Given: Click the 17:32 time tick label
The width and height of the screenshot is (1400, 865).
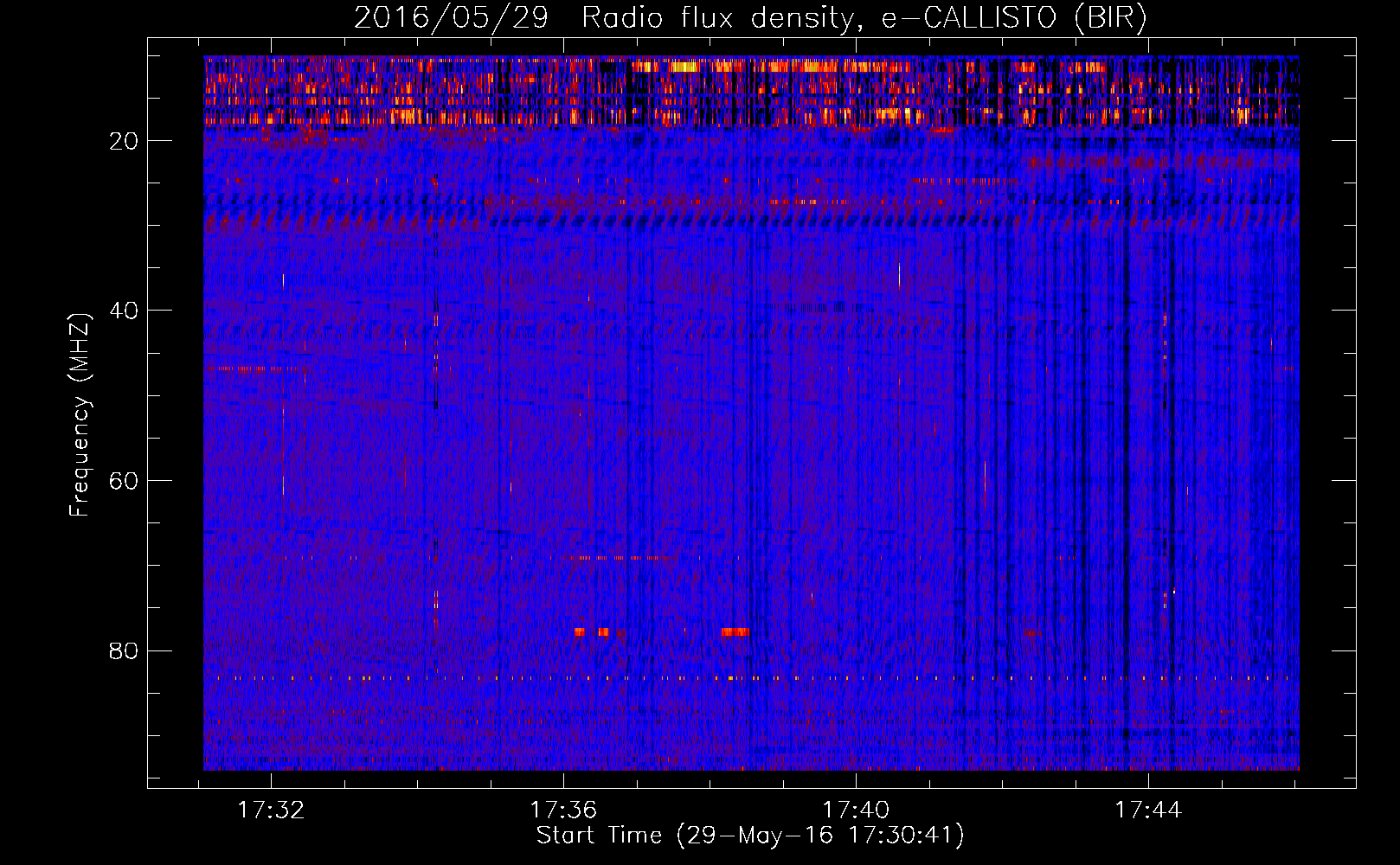Looking at the screenshot, I should tap(272, 810).
